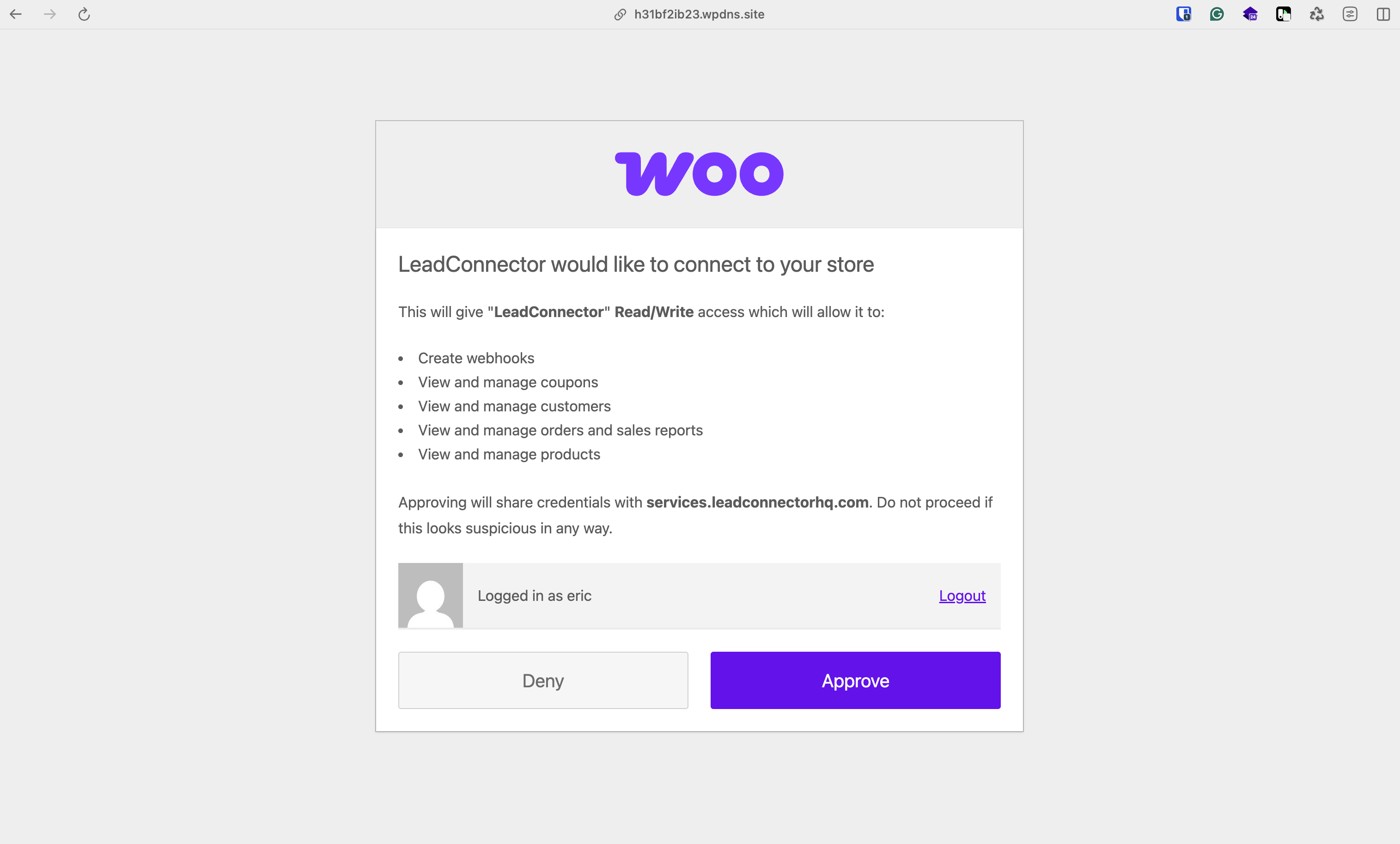The width and height of the screenshot is (1400, 844).
Task: Deny the LeadConnector access request
Action: click(x=543, y=680)
